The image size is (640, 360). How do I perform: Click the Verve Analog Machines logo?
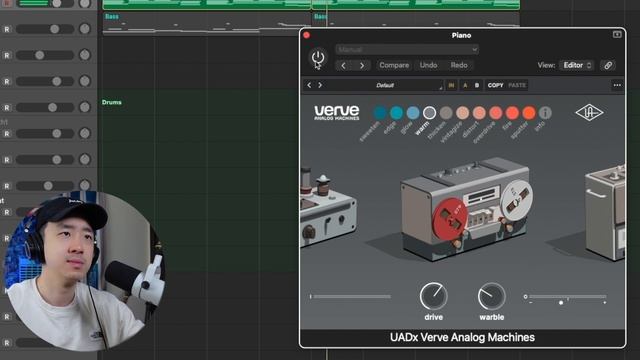coord(337,112)
